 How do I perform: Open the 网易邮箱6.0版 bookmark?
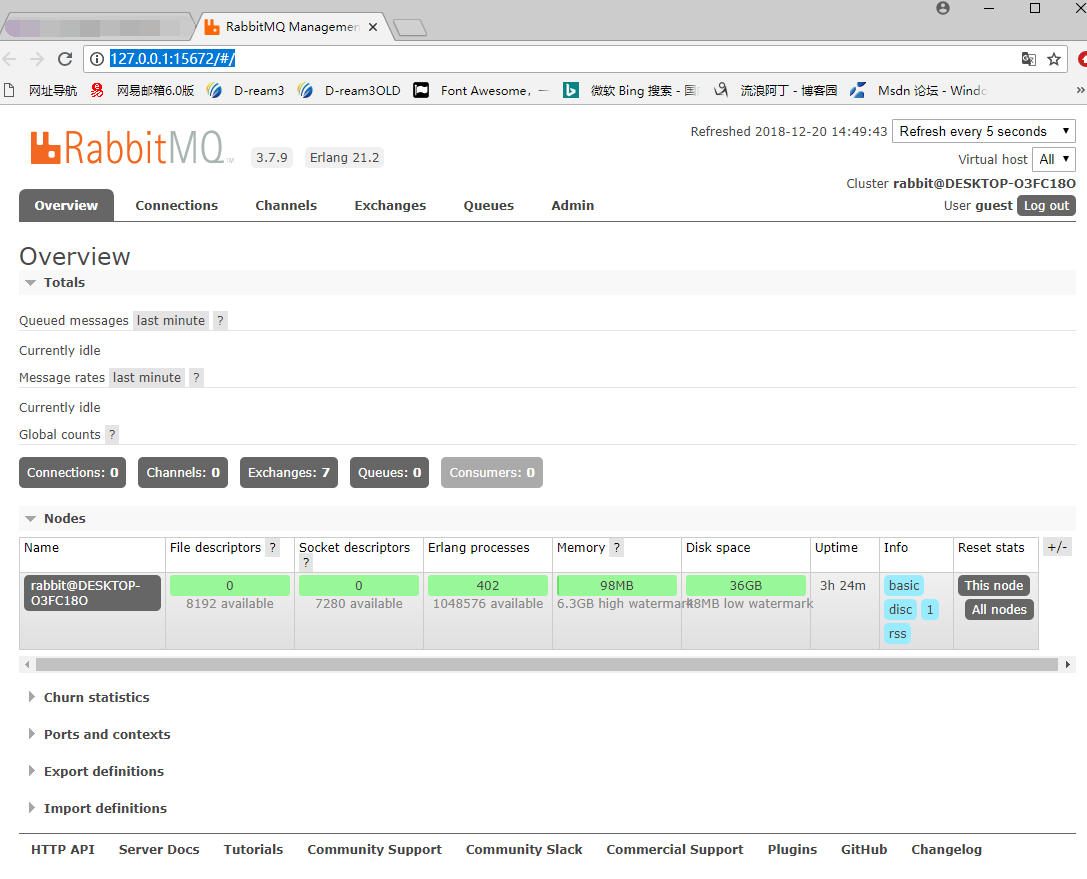coord(143,91)
